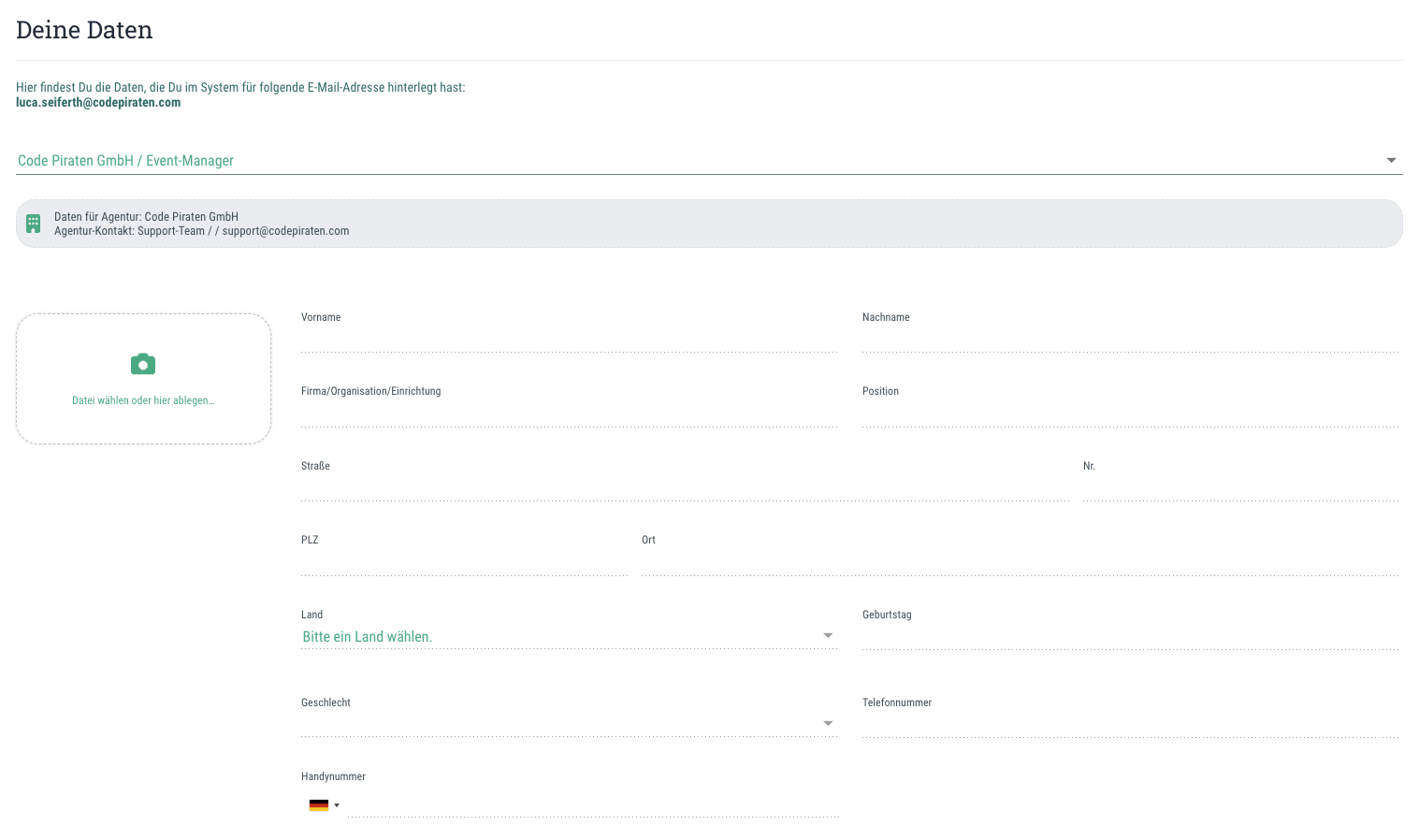The height and width of the screenshot is (840, 1419).
Task: Open the Geschlecht dropdown arrow
Action: coord(828,723)
